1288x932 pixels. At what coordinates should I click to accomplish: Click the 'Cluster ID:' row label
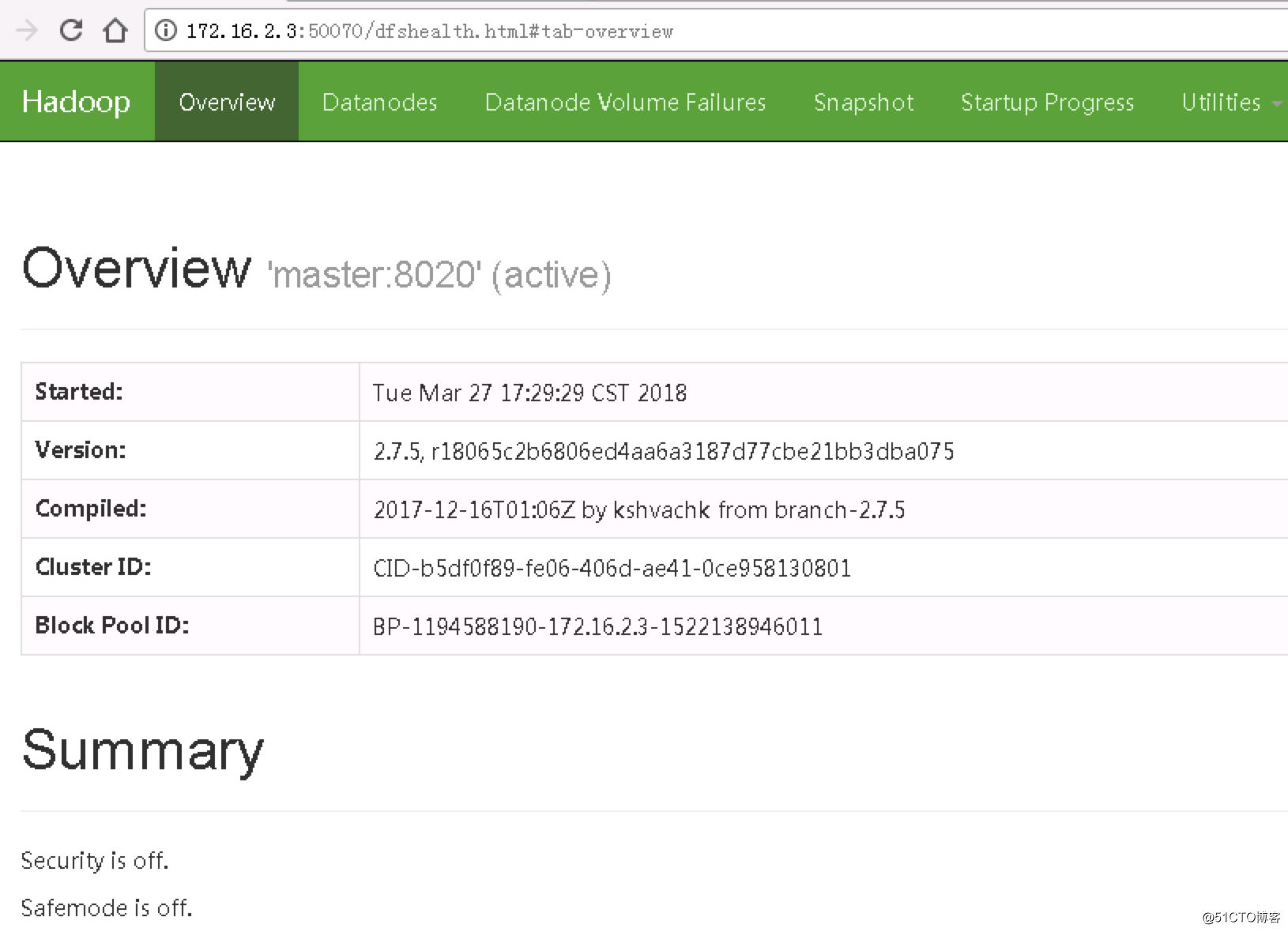(93, 567)
